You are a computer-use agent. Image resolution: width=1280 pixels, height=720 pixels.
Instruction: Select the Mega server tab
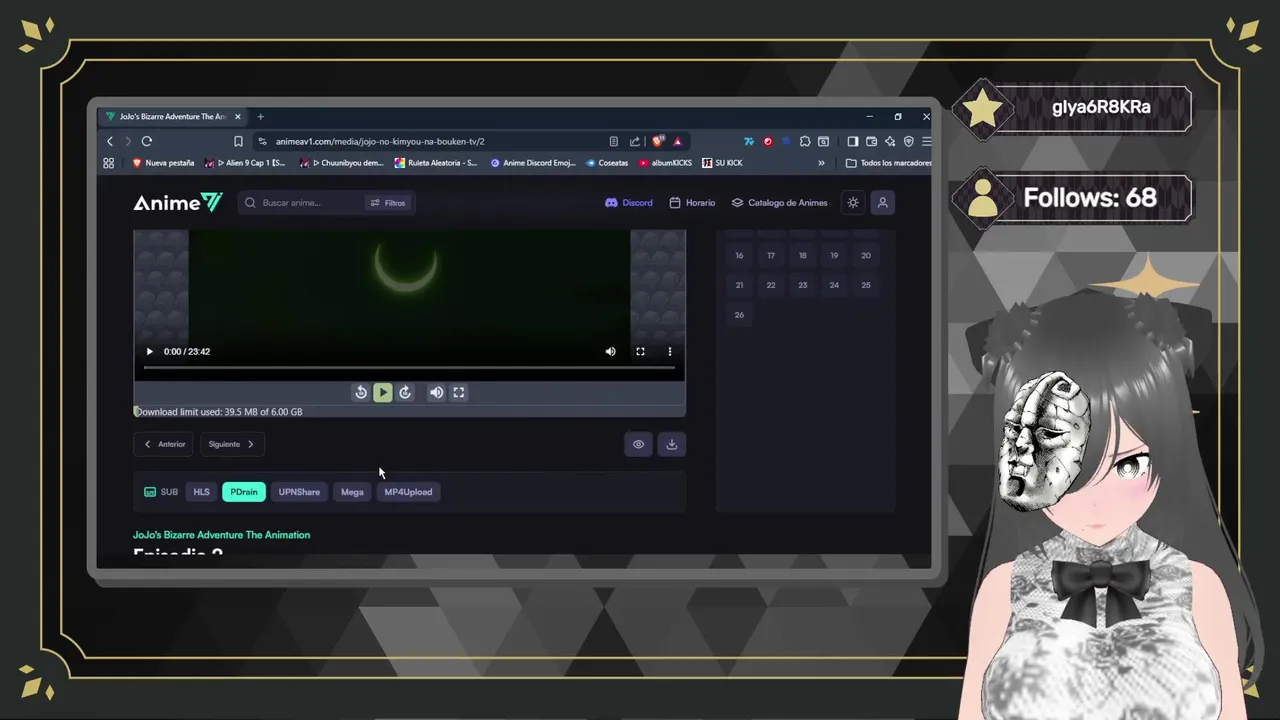coord(352,492)
